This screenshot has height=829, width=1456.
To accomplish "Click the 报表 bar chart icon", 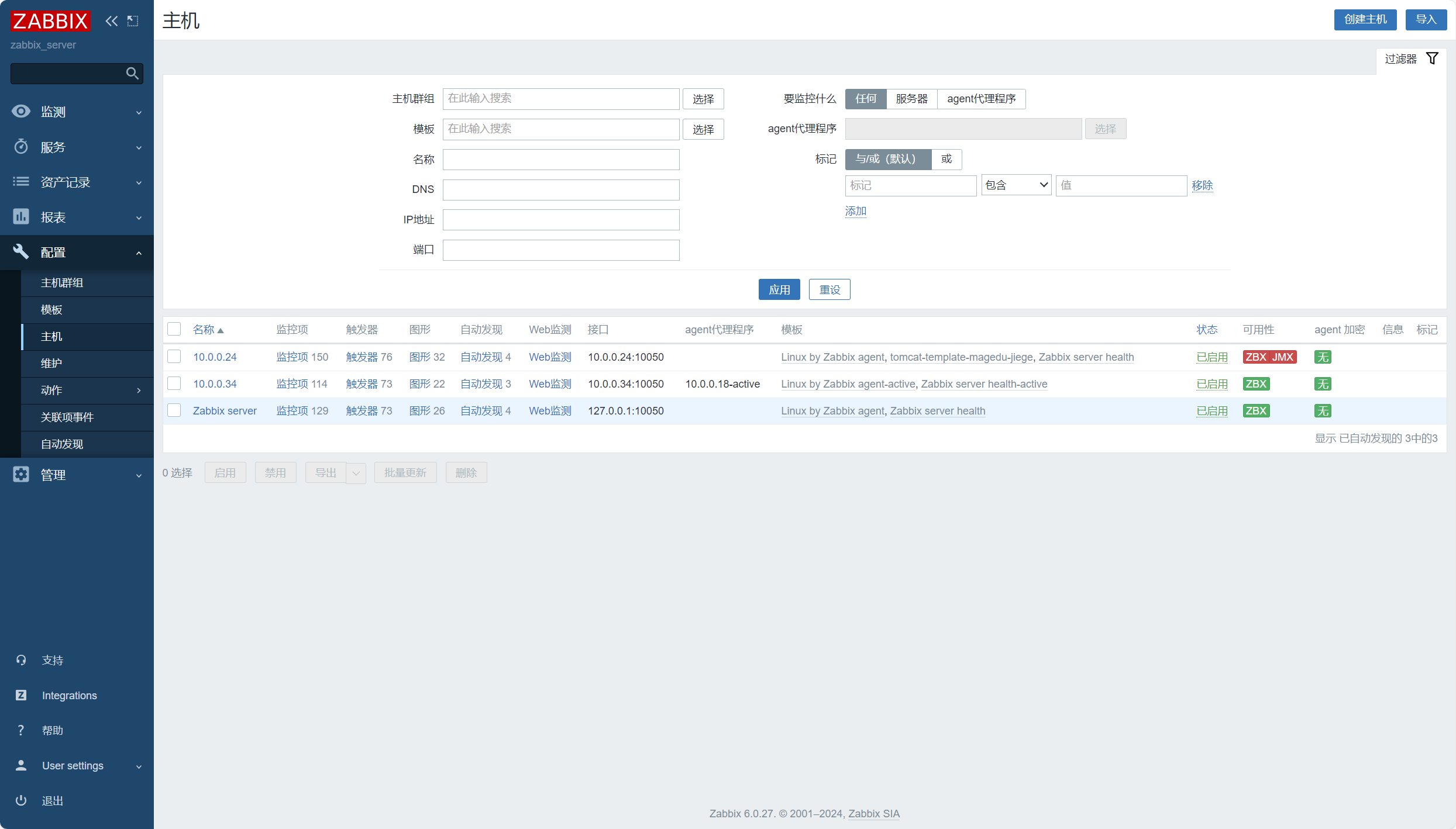I will click(x=21, y=217).
